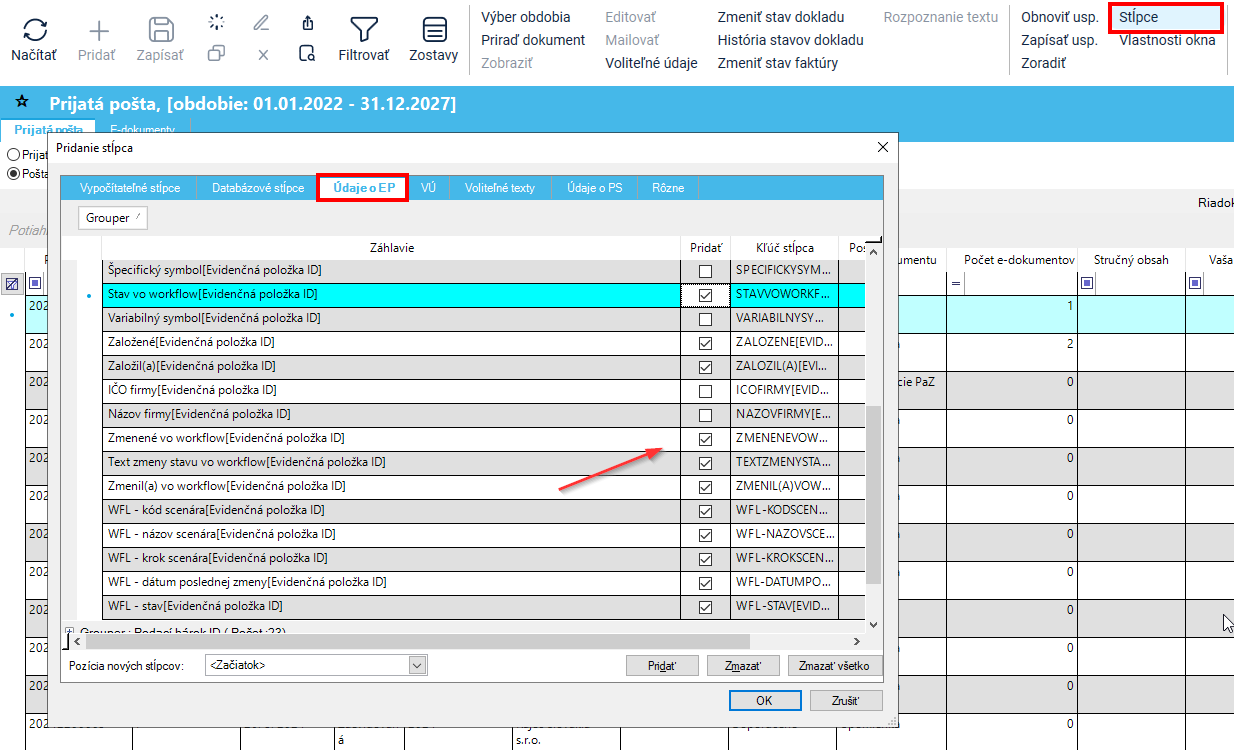Click the Zapísať save disk icon
This screenshot has width=1234, height=750.
click(160, 30)
